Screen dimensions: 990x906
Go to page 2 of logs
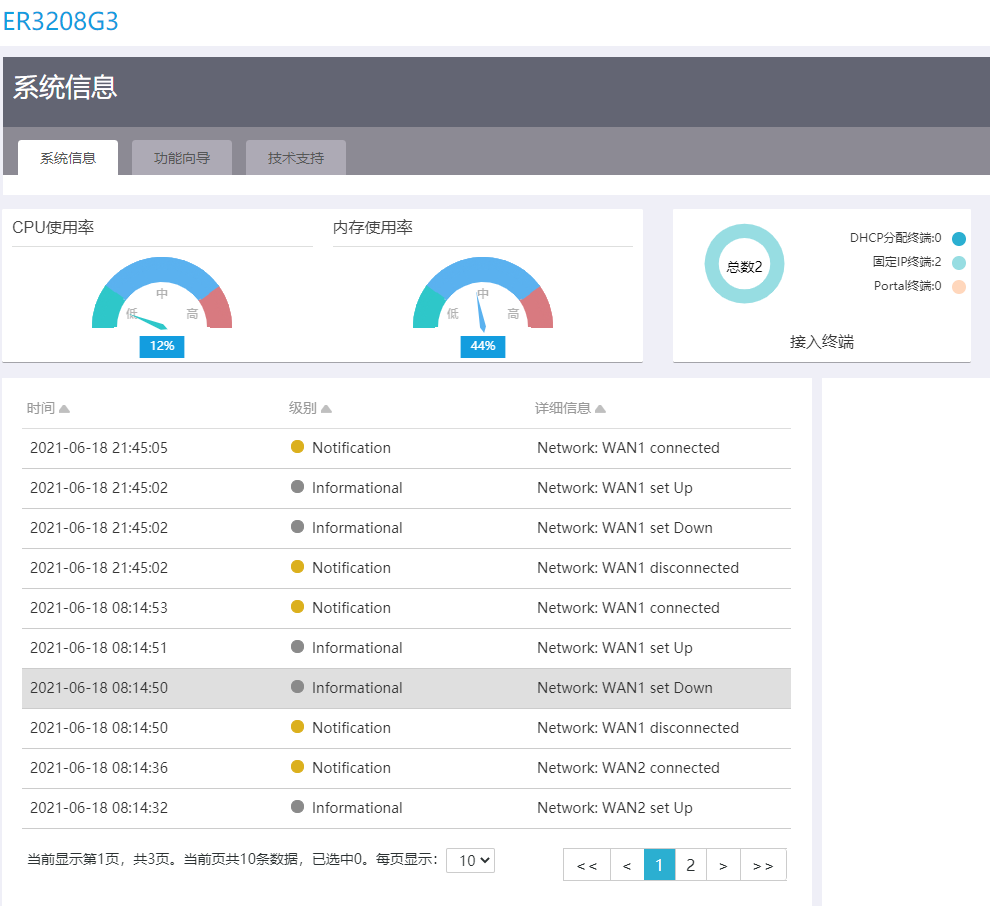tap(690, 865)
